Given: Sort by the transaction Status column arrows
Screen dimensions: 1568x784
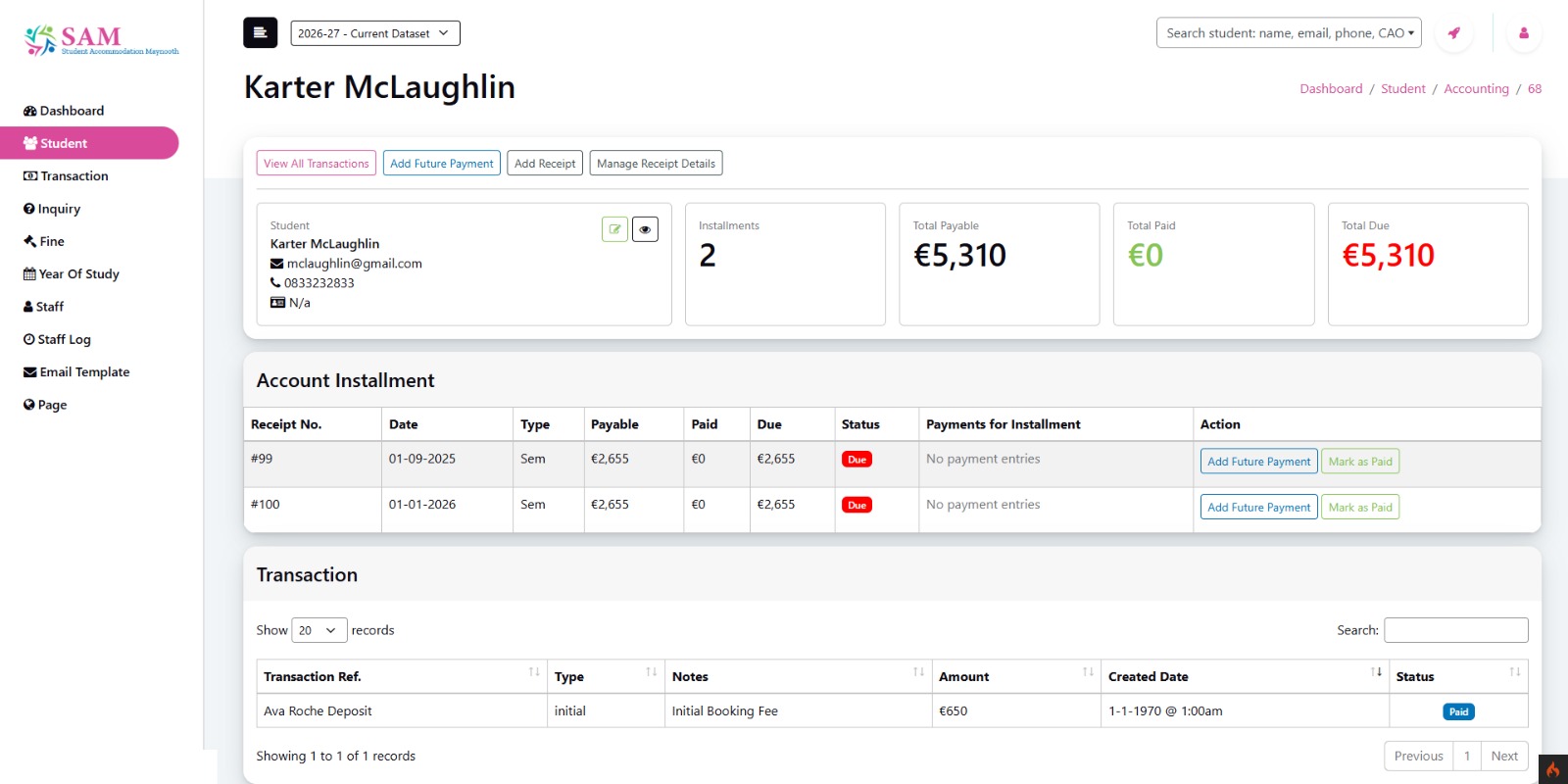Looking at the screenshot, I should point(1515,672).
